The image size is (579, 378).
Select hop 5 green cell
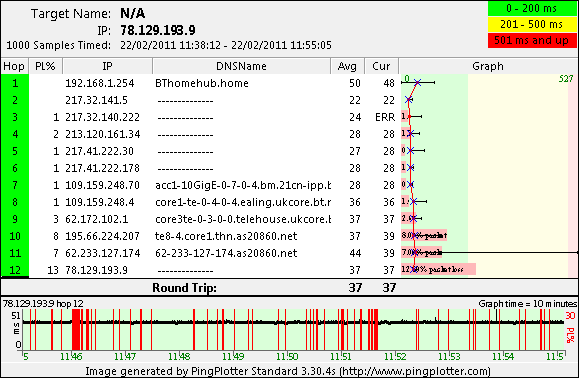click(x=15, y=151)
